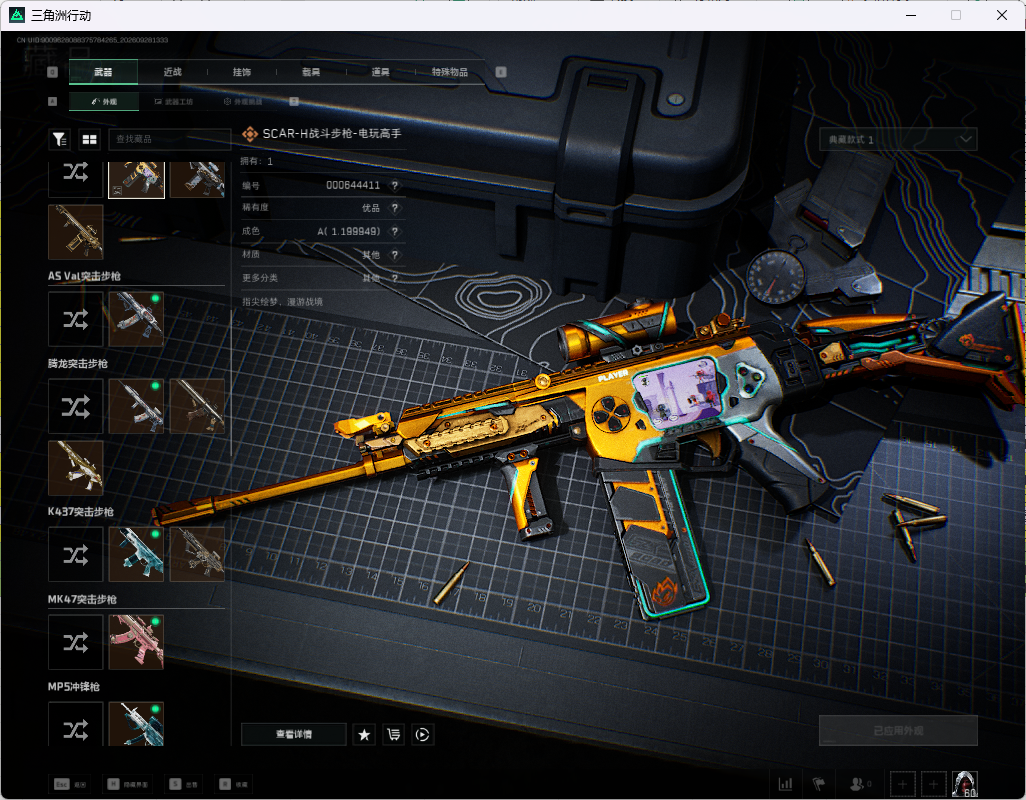Open the flag icon in bottom bar
1026x800 pixels.
[819, 784]
